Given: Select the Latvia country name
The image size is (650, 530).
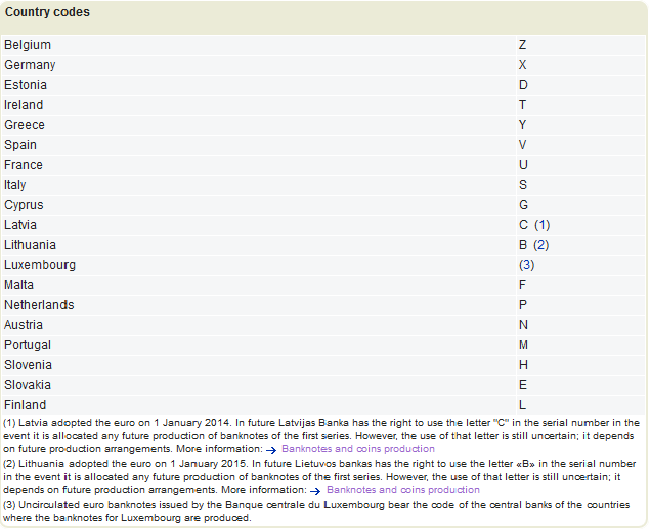Looking at the screenshot, I should [20, 225].
